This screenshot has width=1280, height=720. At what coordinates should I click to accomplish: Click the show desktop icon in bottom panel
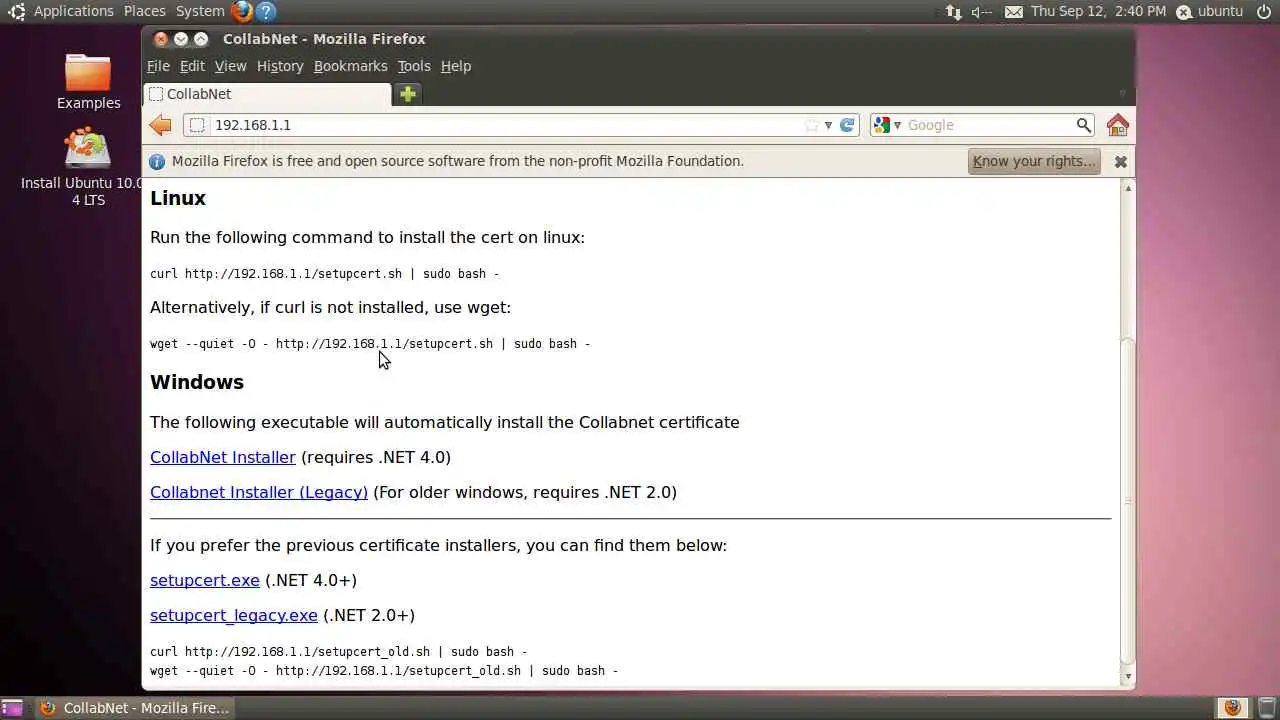pyautogui.click(x=12, y=708)
